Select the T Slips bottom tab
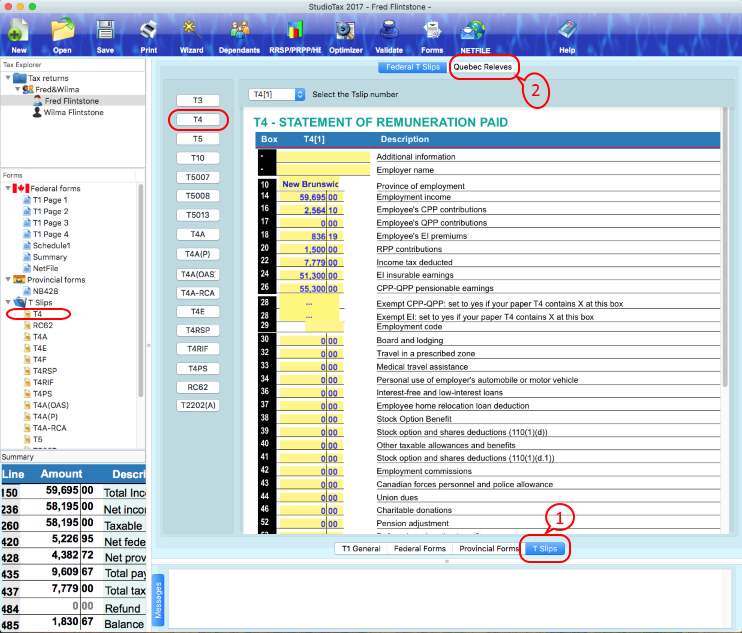Screen dimensions: 742x633 (x=545, y=548)
